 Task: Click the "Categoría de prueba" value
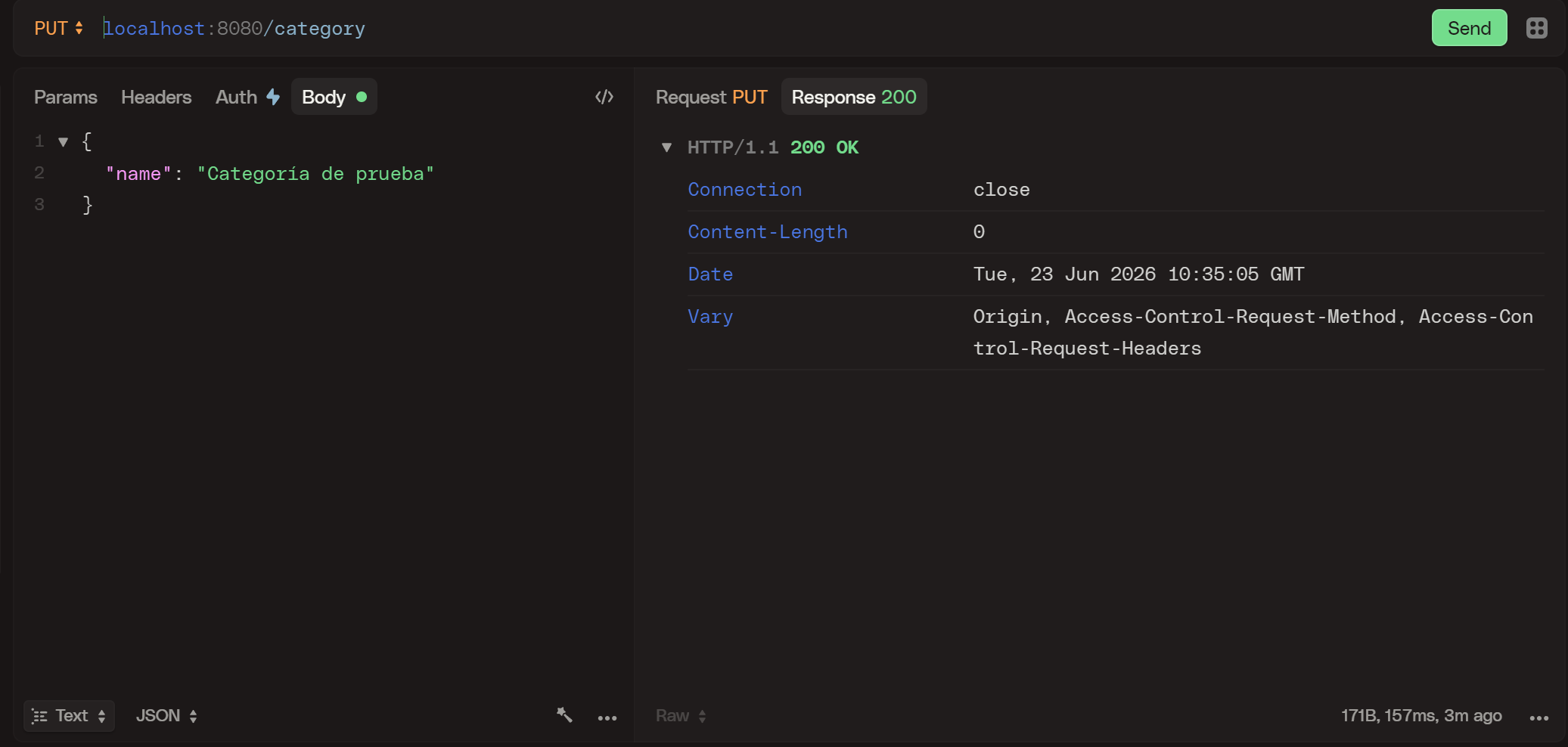pos(315,174)
